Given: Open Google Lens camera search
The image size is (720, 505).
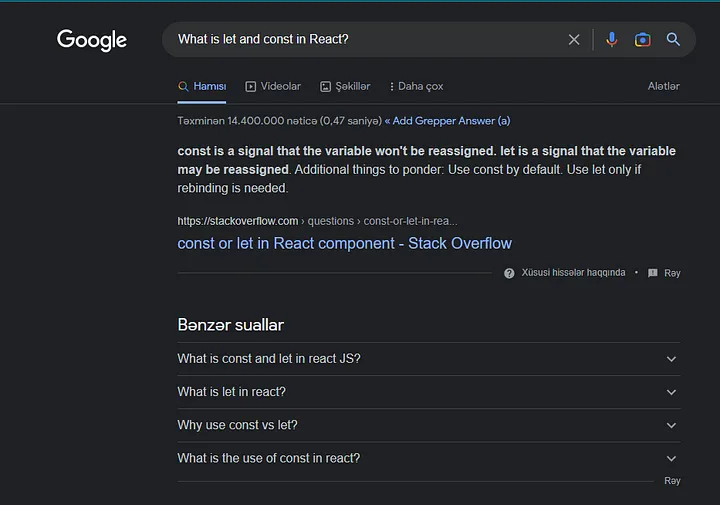Looking at the screenshot, I should tap(642, 40).
